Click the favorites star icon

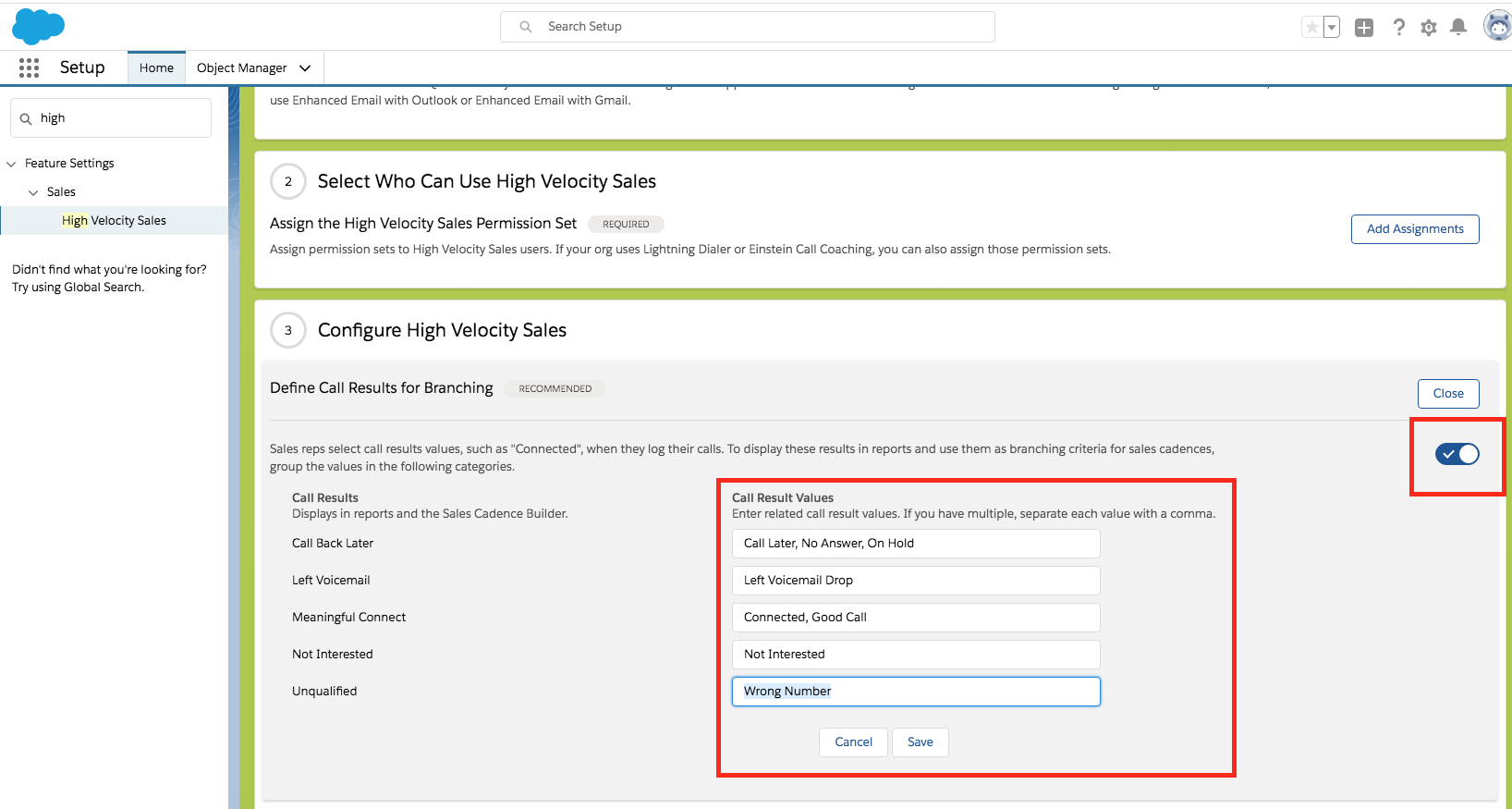pos(1311,27)
